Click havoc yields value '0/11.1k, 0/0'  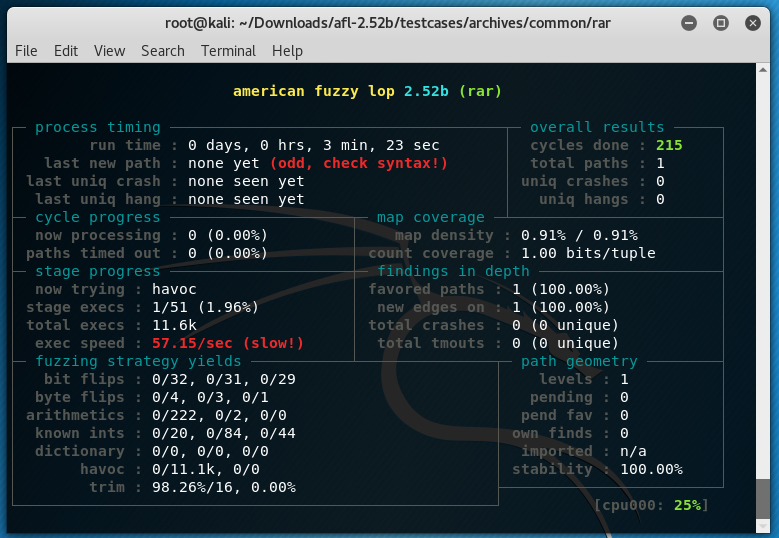coord(206,469)
